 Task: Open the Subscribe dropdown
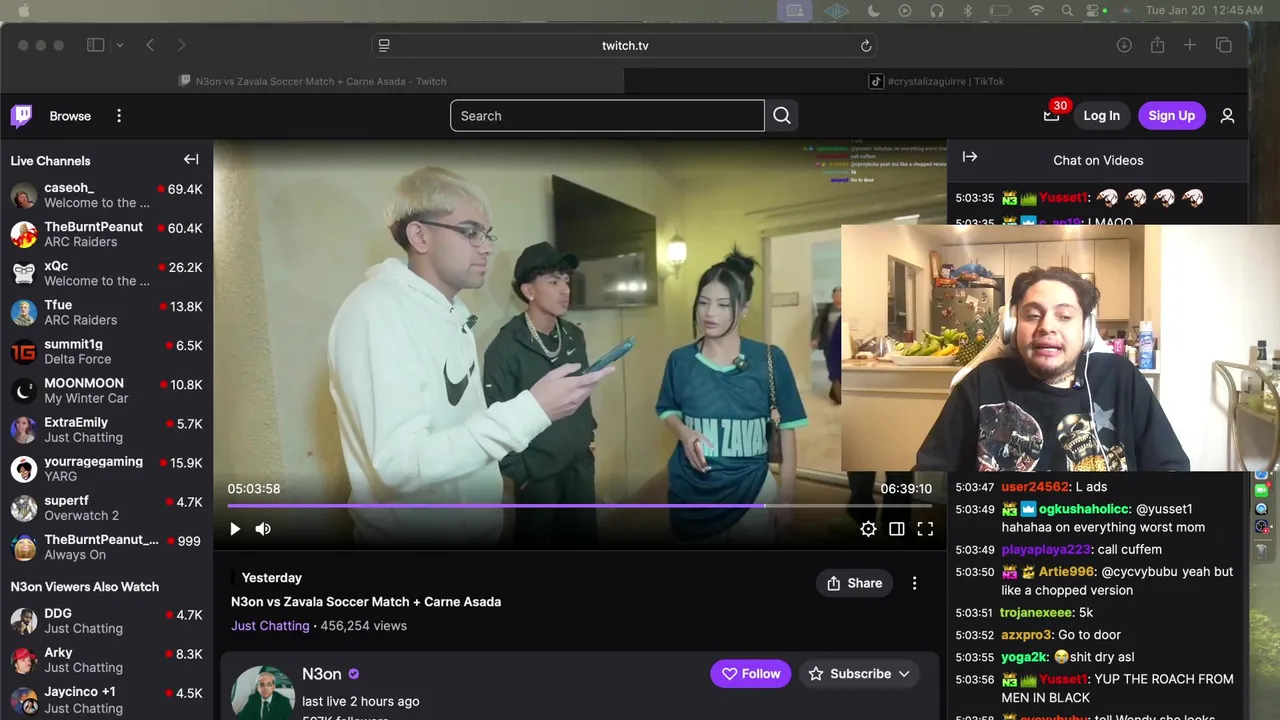click(861, 674)
